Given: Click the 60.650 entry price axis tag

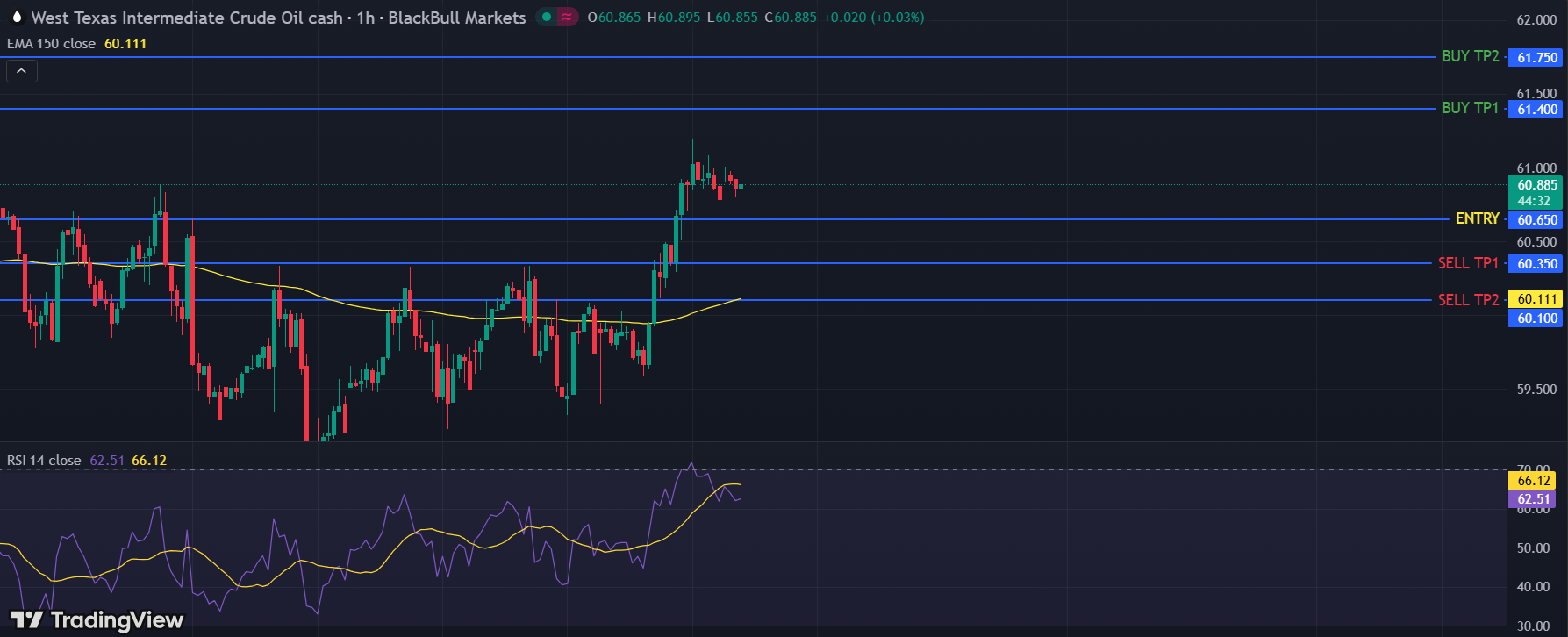Looking at the screenshot, I should 1537,220.
